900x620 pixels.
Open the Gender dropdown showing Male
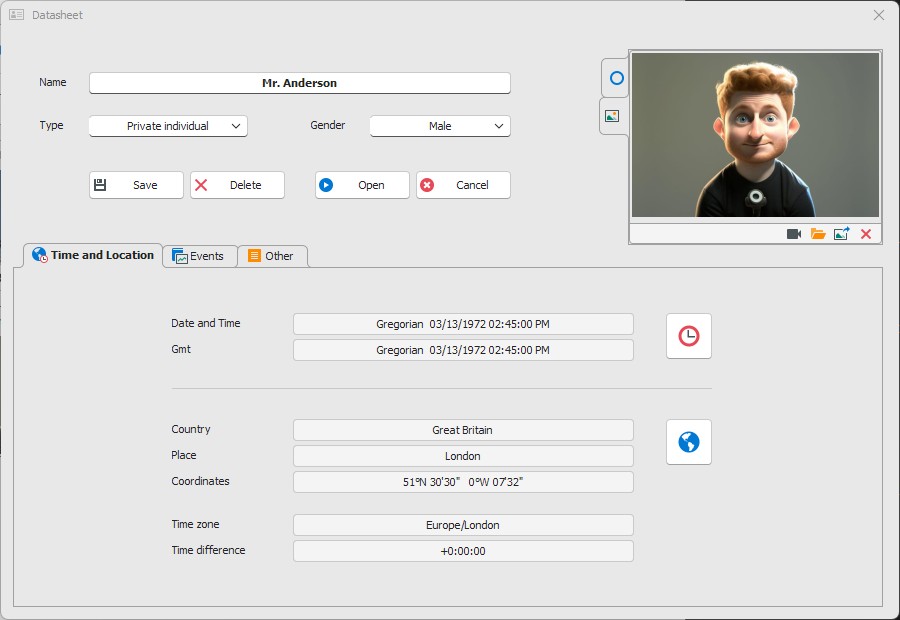click(440, 126)
